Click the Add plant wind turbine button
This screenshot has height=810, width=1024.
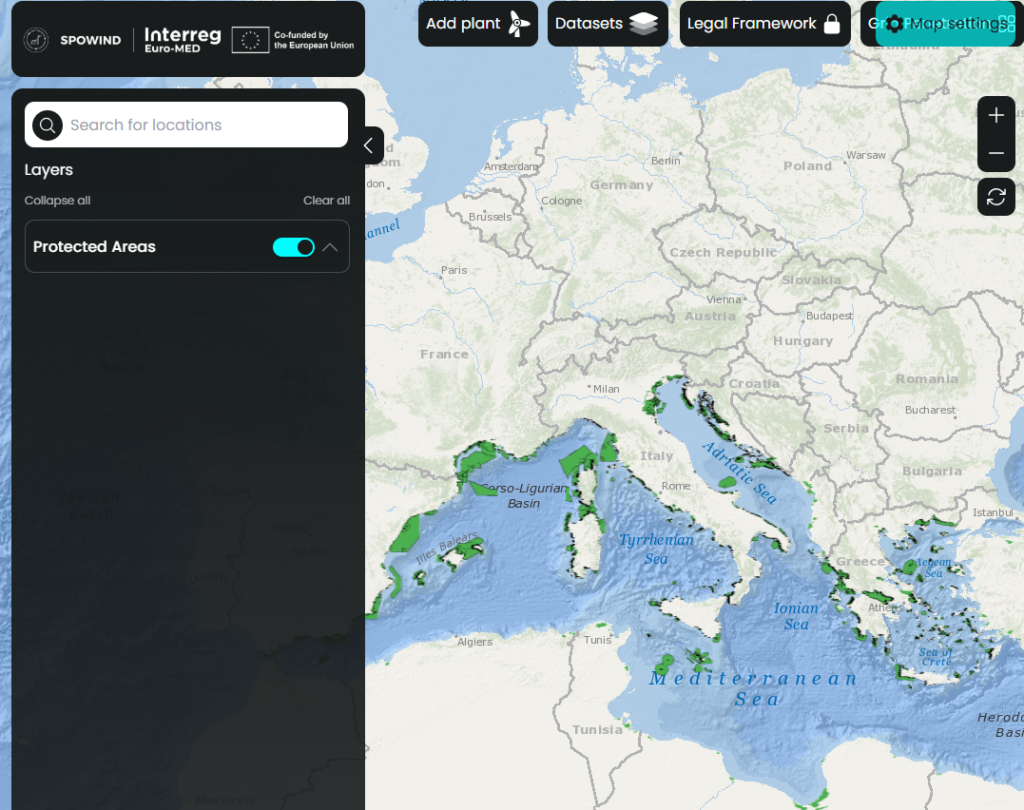(477, 24)
